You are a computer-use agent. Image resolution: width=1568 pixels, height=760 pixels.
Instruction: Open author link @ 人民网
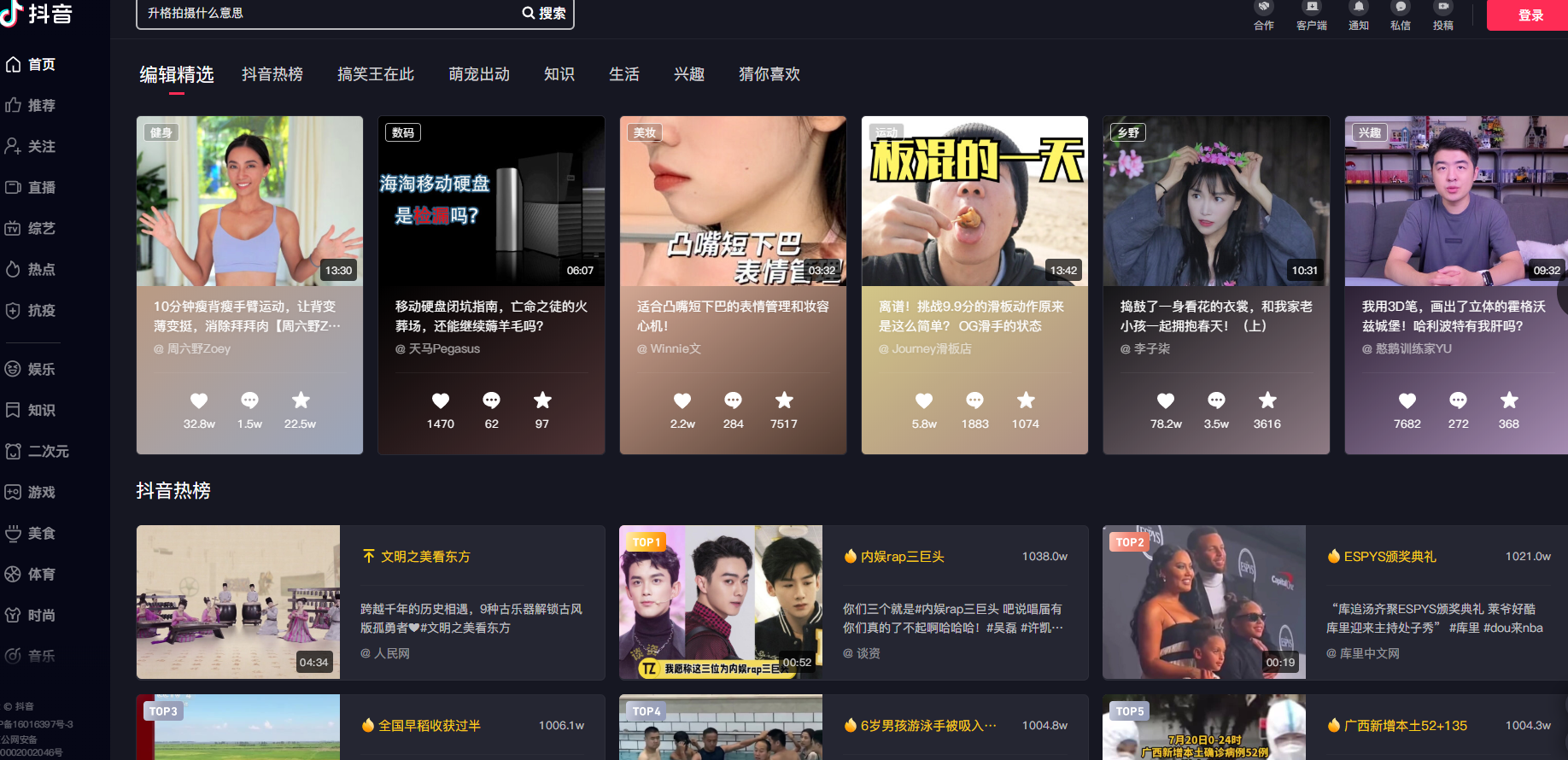[x=385, y=653]
